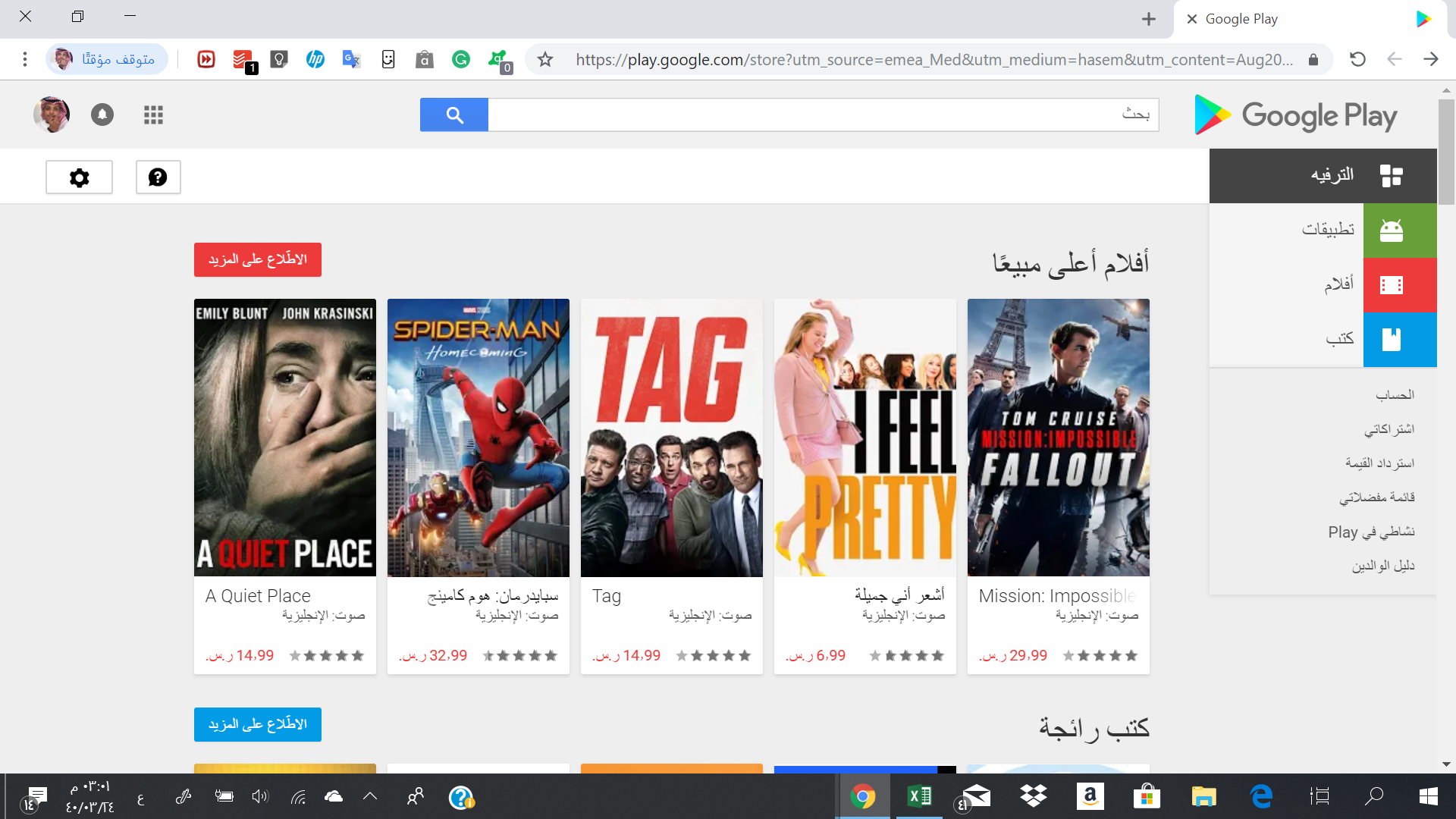Open the قائمة مفضلاتي wishlist link

[1377, 497]
